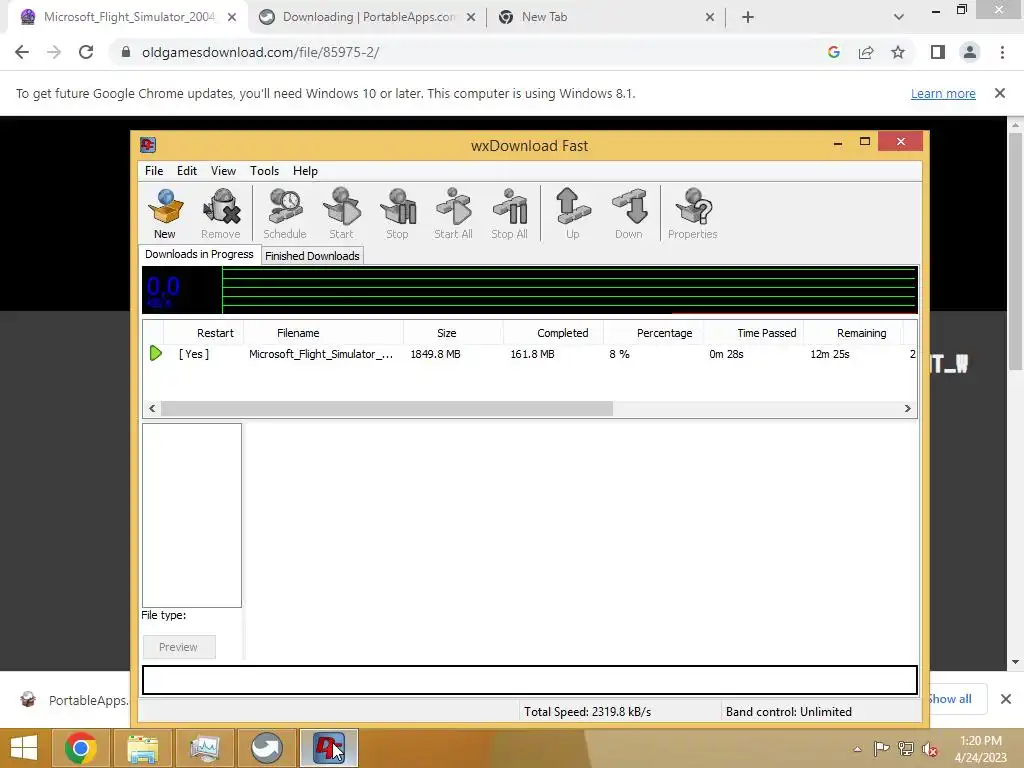
Task: Open the Edit menu
Action: pos(187,170)
